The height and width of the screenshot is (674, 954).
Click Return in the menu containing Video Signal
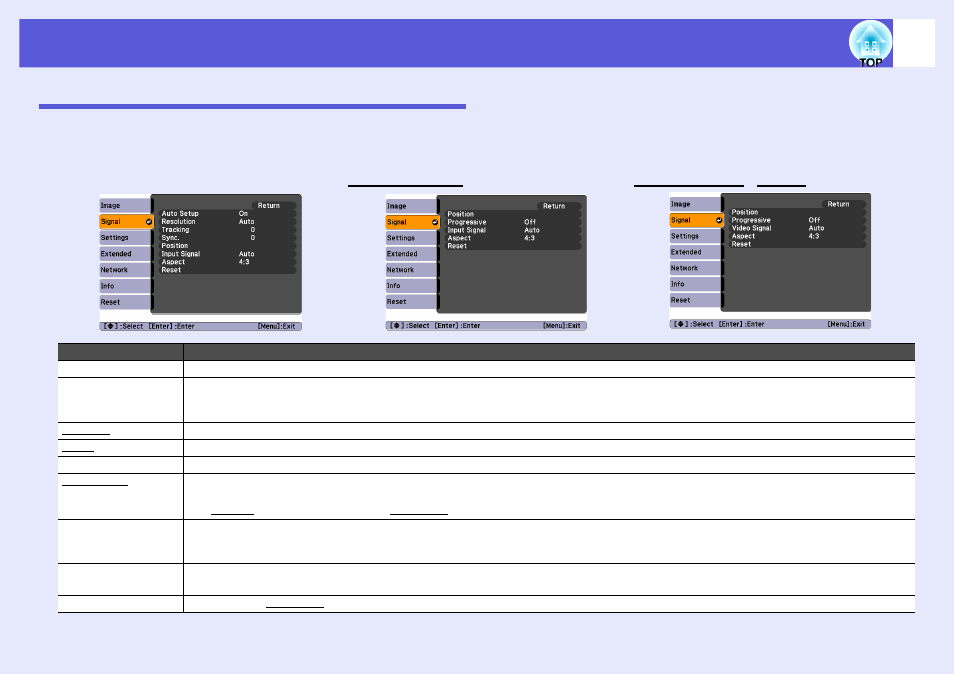point(838,204)
